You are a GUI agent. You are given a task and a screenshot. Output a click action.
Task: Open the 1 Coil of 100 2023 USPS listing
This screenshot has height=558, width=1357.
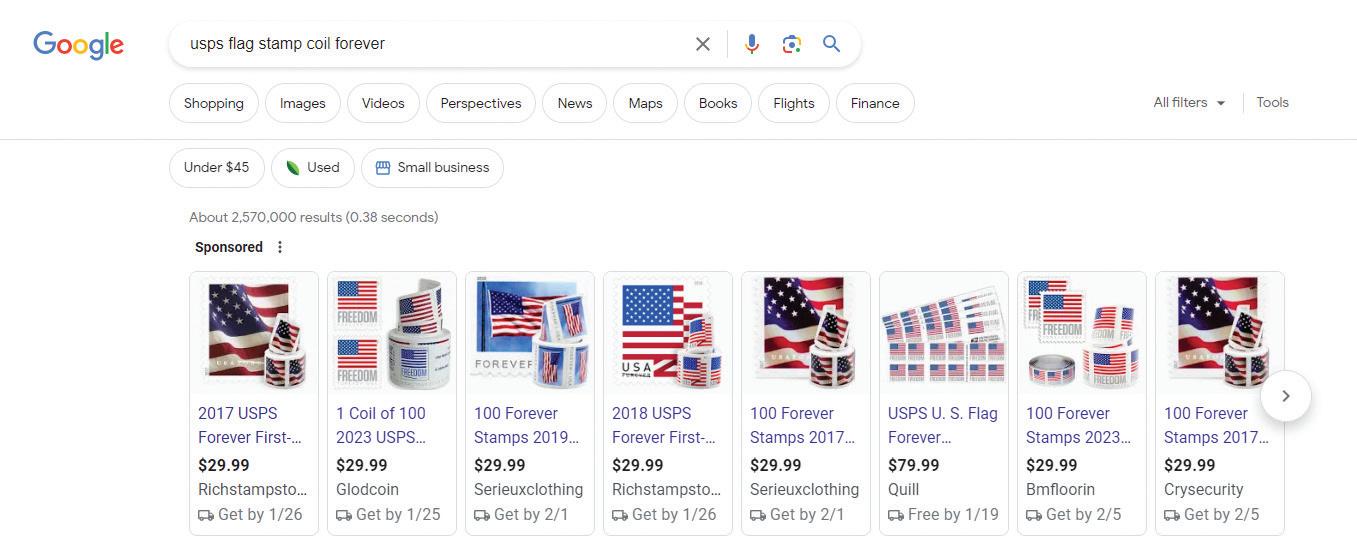pos(381,425)
